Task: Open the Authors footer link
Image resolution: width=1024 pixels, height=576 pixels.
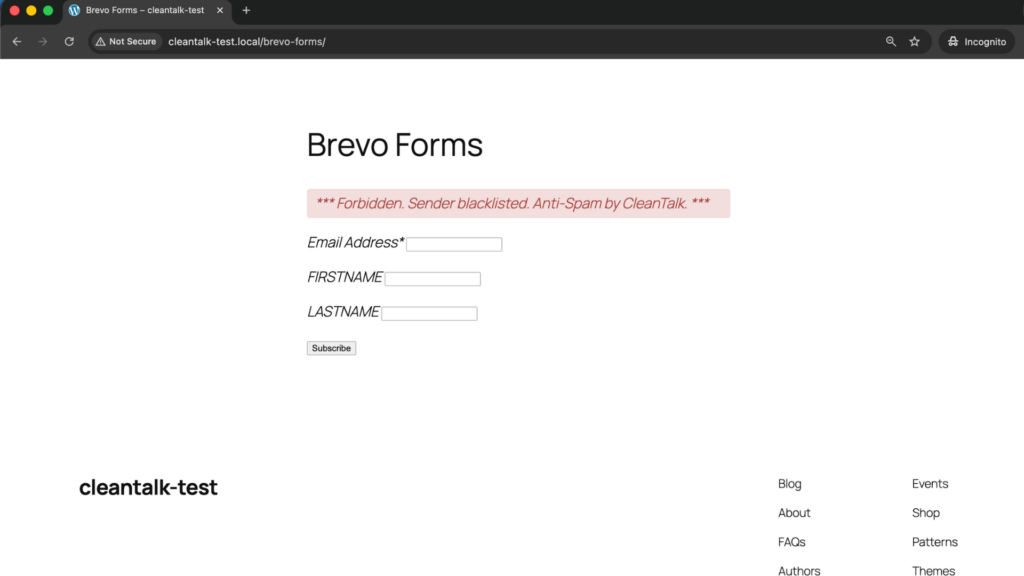Action: point(799,571)
